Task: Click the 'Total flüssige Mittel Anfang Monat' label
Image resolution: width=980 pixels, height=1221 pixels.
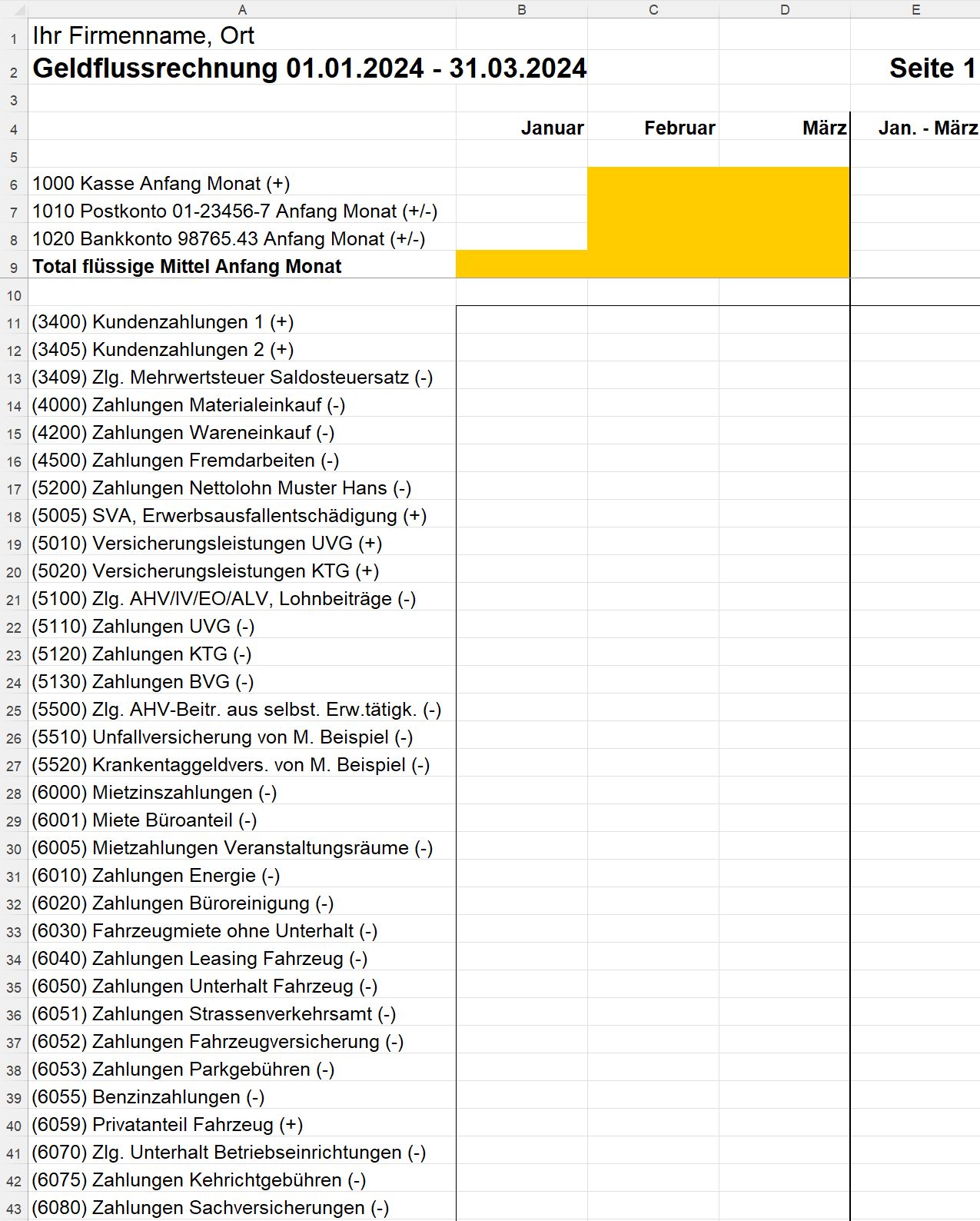Action: click(x=187, y=266)
